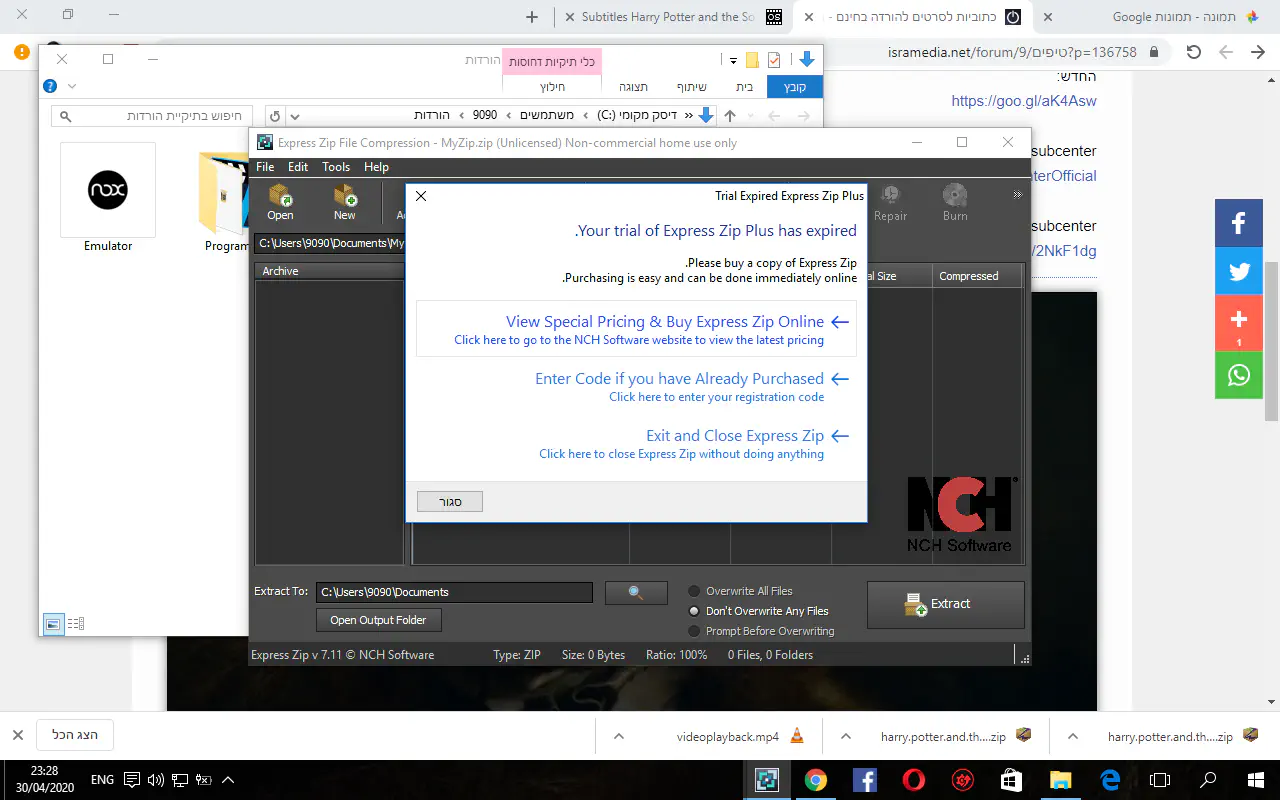Screen dimensions: 1280x800
Task: Show hidden system tray icons
Action: click(x=228, y=780)
